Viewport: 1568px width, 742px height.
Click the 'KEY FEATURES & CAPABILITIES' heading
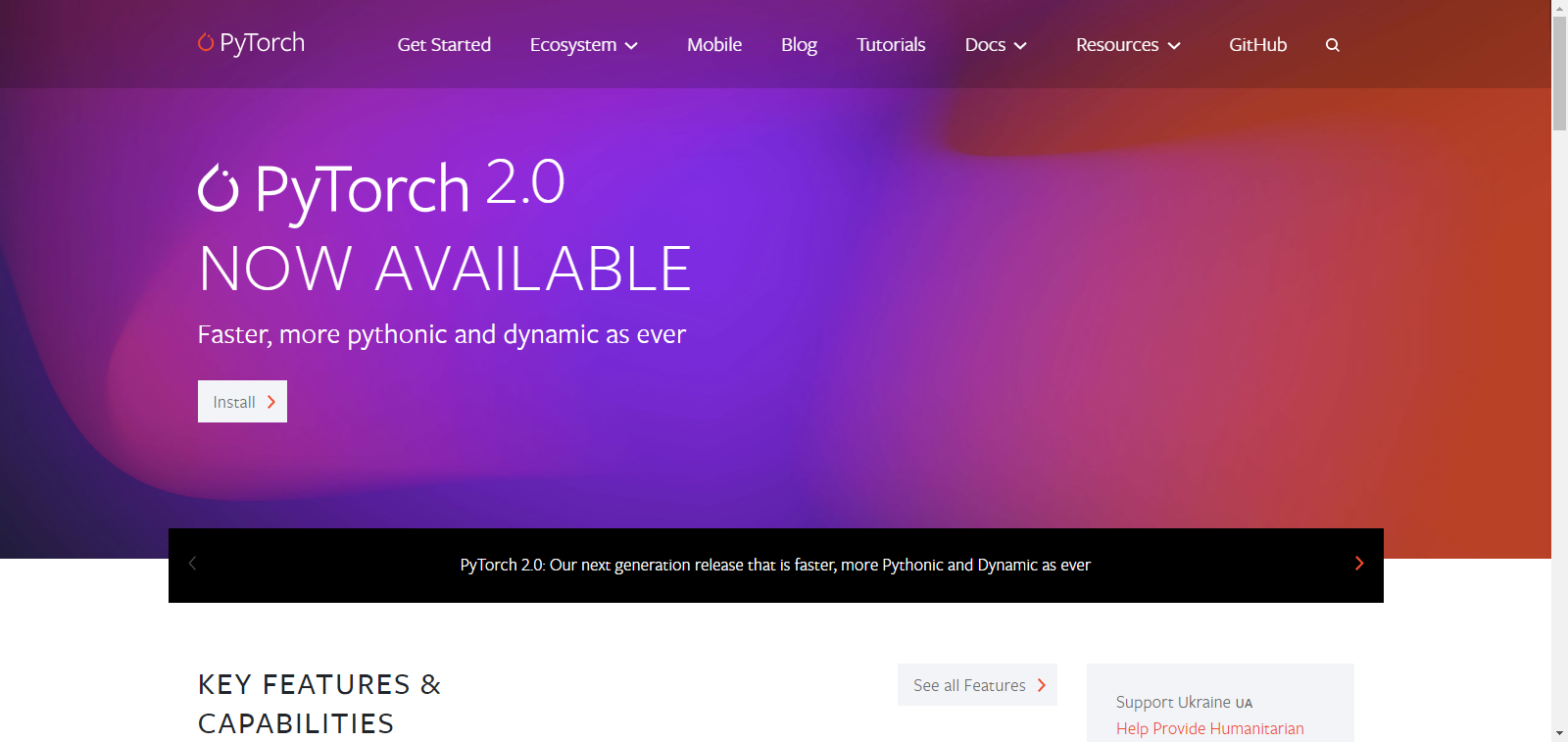point(319,704)
